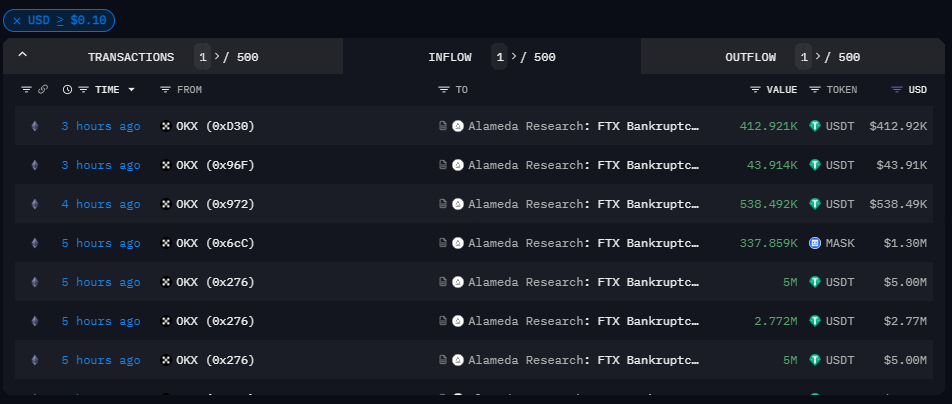Image resolution: width=952 pixels, height=404 pixels.
Task: Open the filter icon beside the TOKEN column
Action: (816, 90)
